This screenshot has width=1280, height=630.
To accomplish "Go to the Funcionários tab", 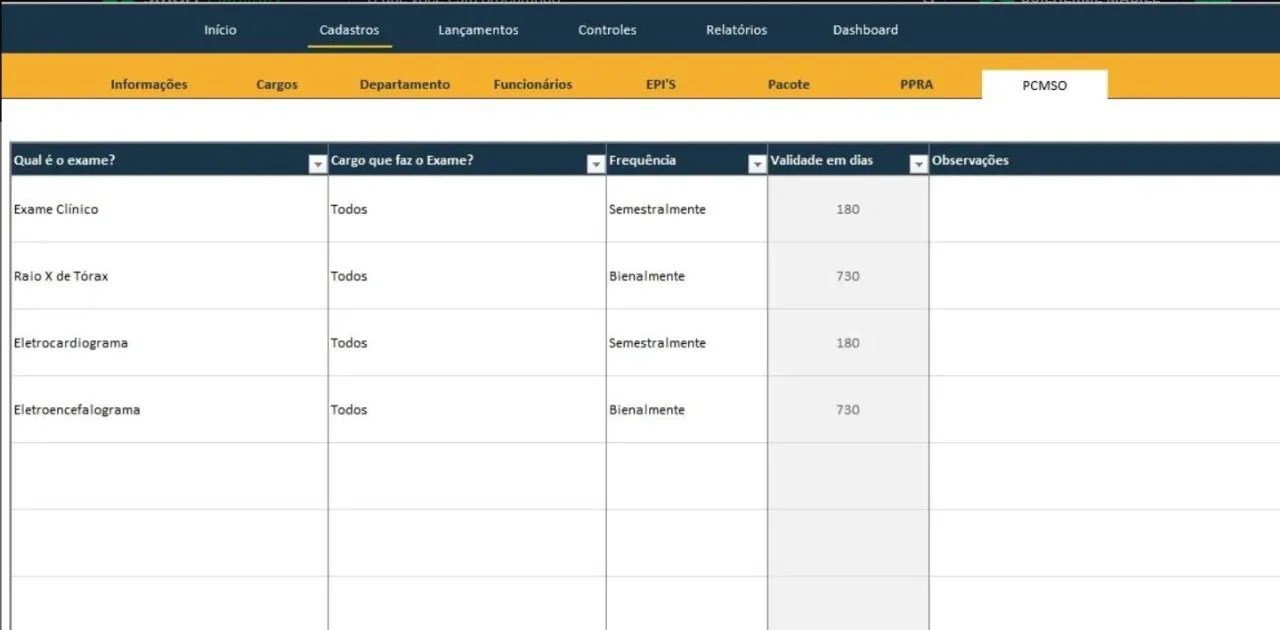I will click(x=533, y=85).
